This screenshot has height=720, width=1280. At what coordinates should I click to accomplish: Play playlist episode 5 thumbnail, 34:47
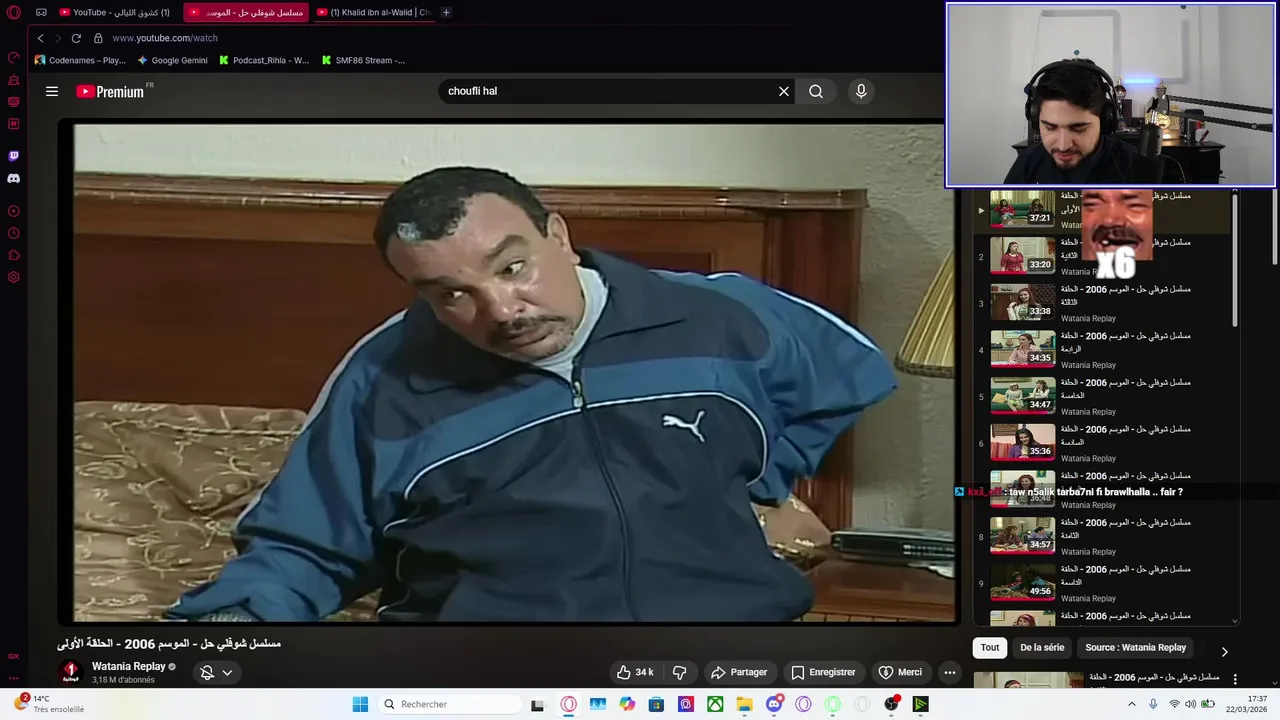(1022, 396)
